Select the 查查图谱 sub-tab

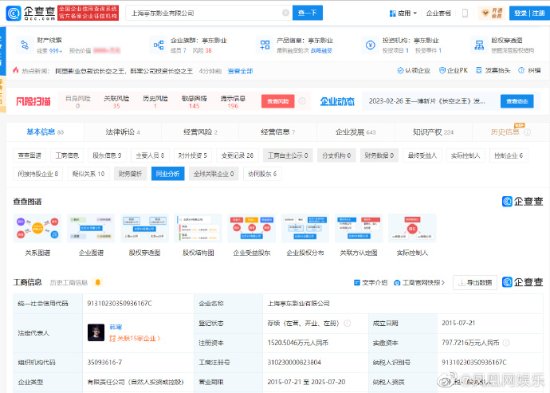(29, 155)
